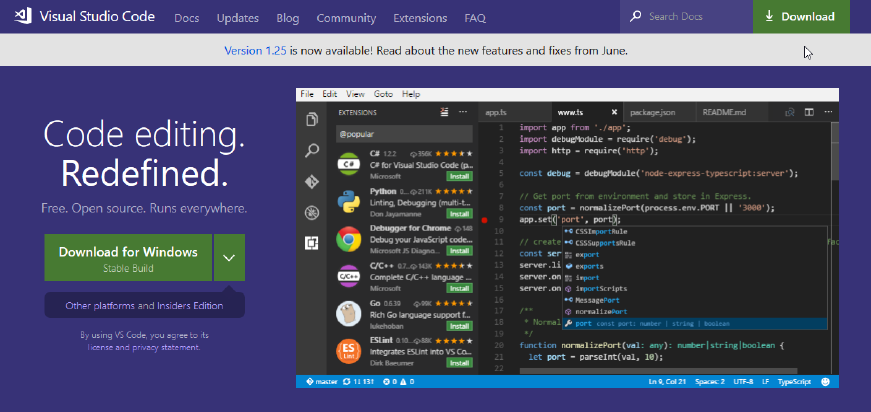Screen dimensions: 871x412
Task: Open the View menu in the editor screenshot
Action: tap(356, 94)
